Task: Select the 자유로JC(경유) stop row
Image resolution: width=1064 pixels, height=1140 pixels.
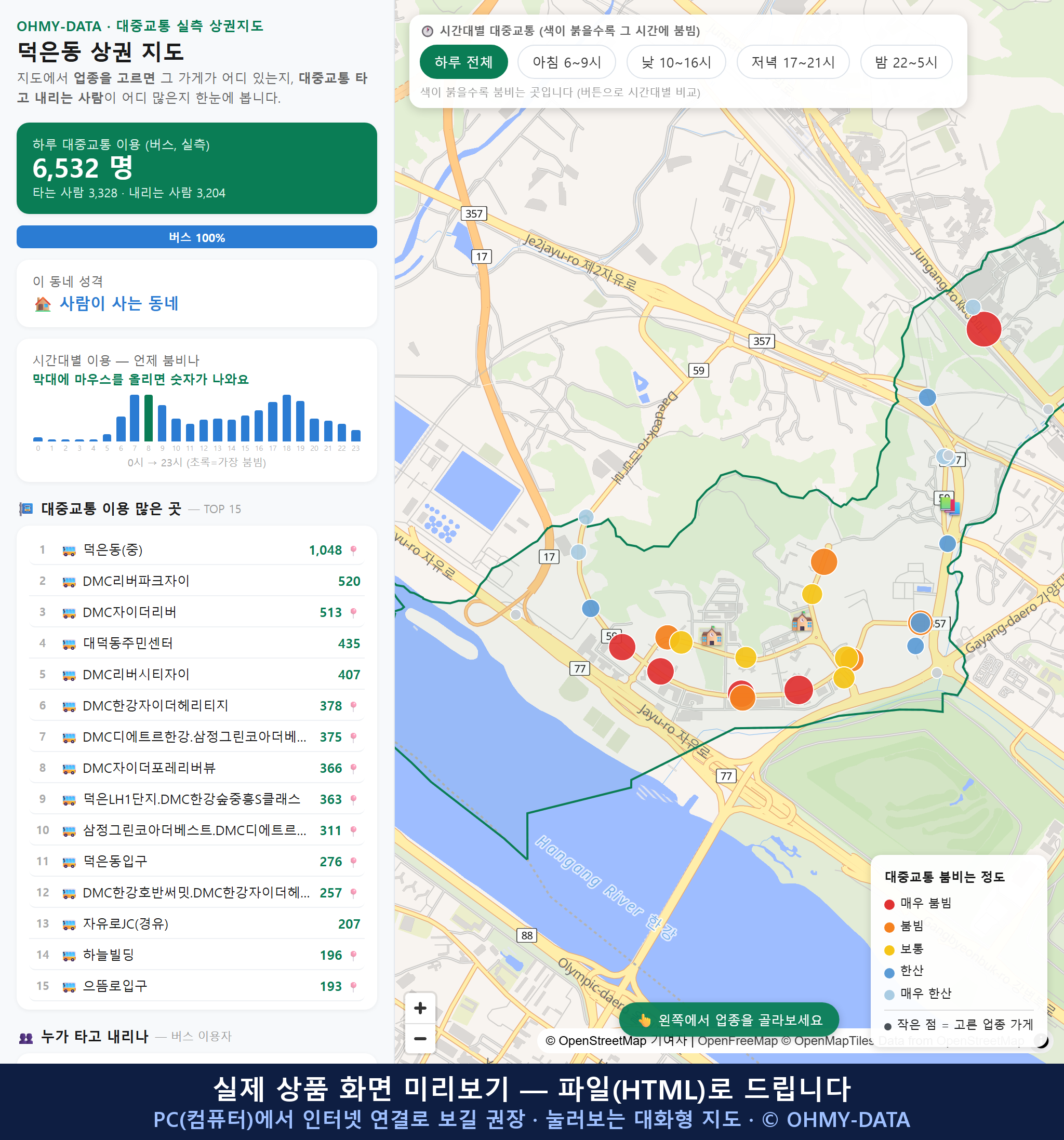Action: coord(197,924)
